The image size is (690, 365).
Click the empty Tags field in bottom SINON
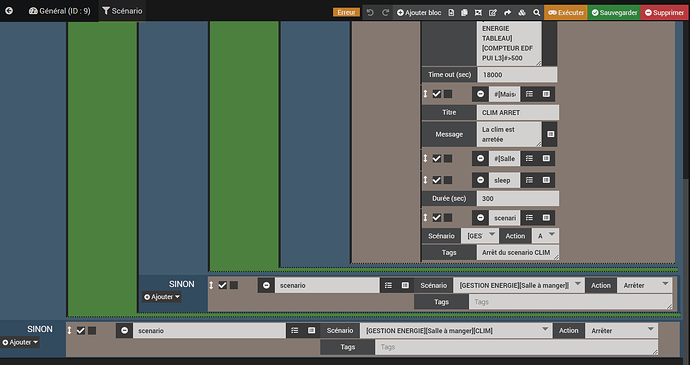point(517,347)
